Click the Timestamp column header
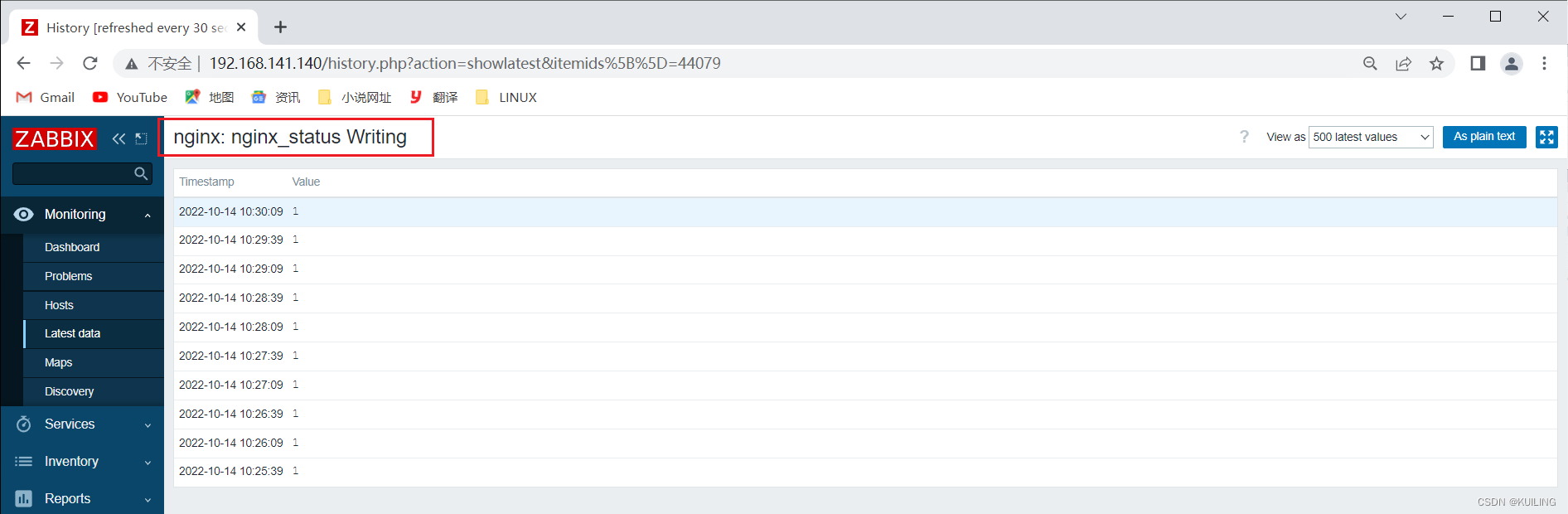Screen dimensions: 1568x514 [x=206, y=182]
